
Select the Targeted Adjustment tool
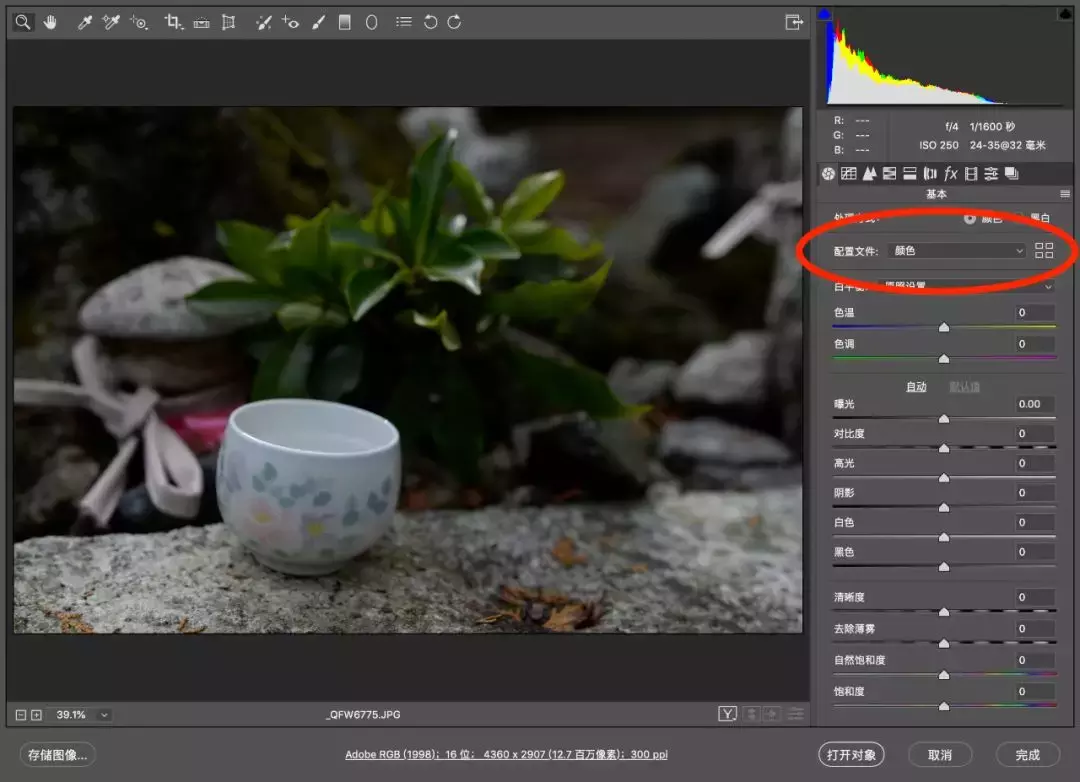pos(139,22)
